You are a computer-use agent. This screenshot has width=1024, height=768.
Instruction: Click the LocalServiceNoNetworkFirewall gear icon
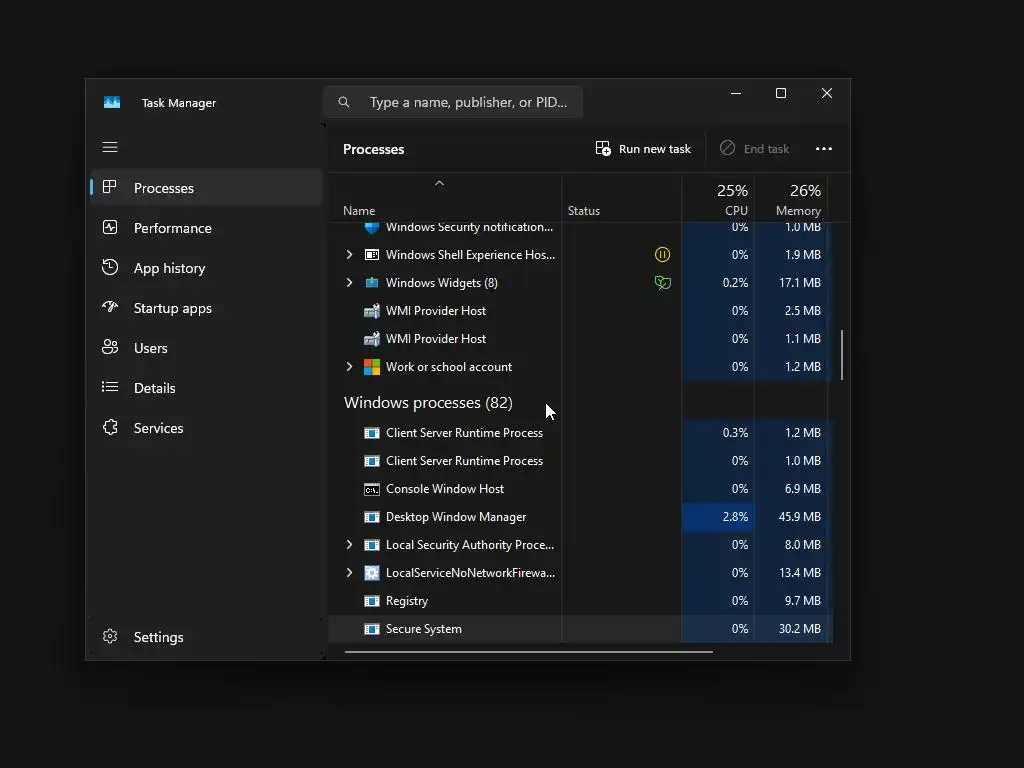pos(372,573)
